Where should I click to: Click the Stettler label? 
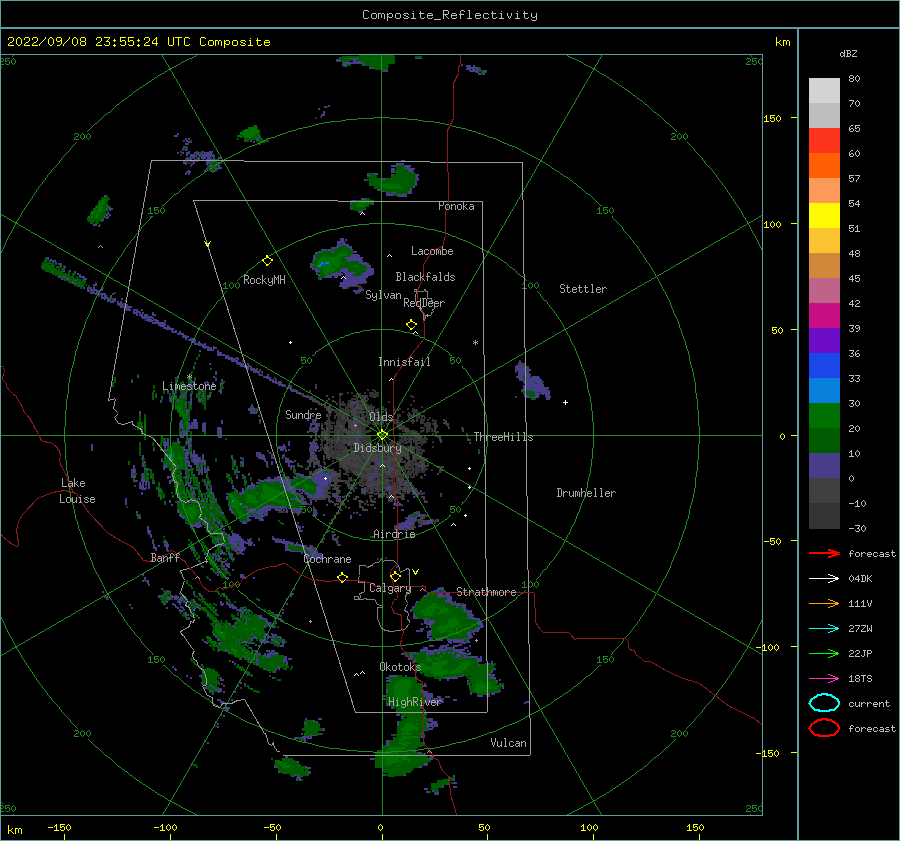click(x=583, y=289)
